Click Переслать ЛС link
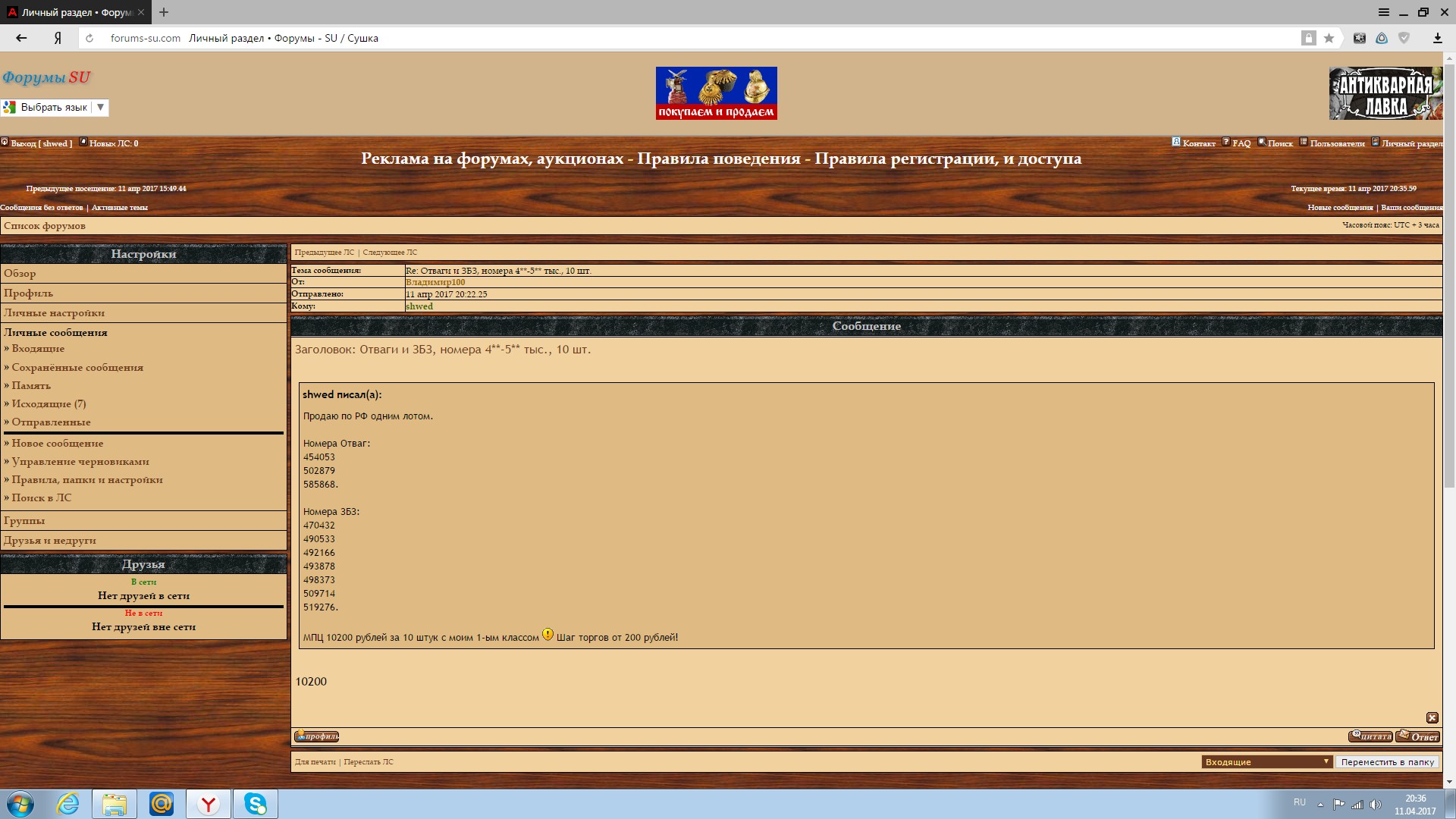Screen dimensions: 1456x819 [x=369, y=762]
